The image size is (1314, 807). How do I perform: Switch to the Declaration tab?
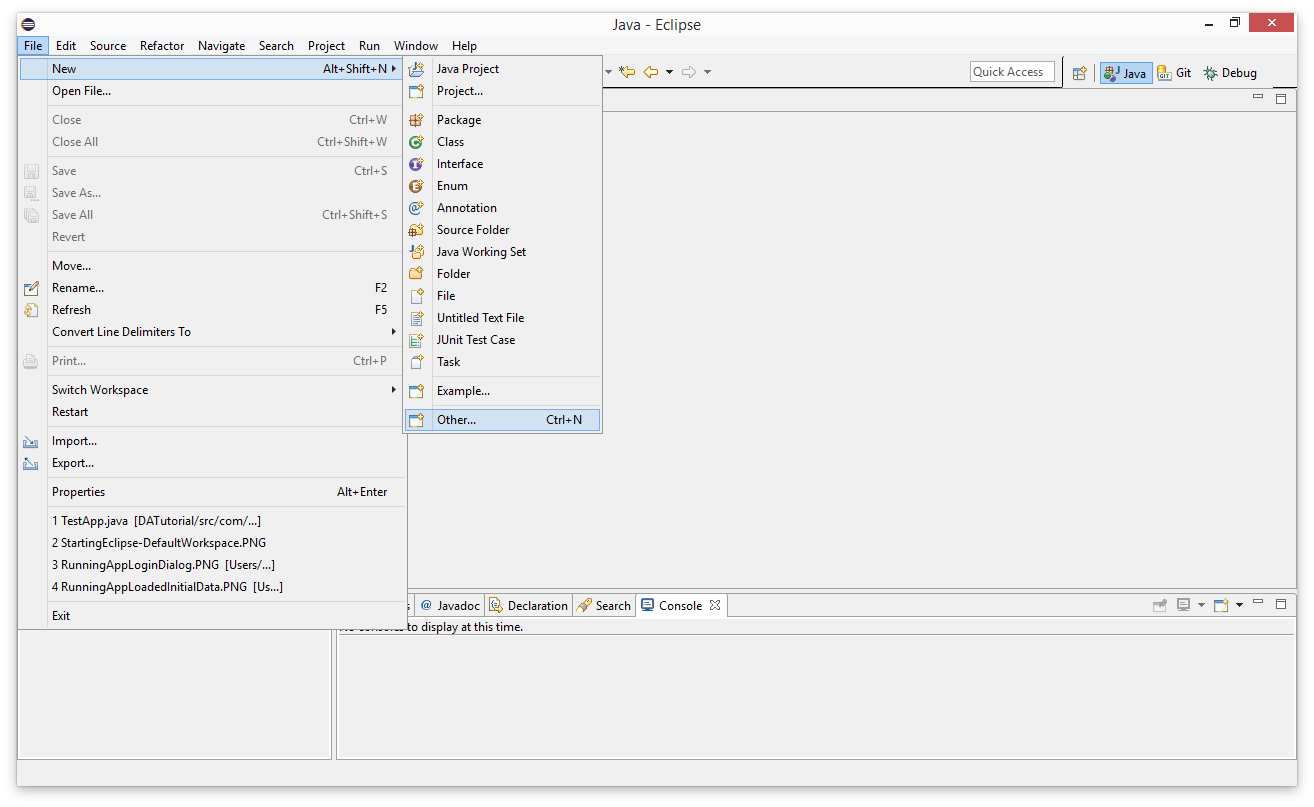pos(528,606)
